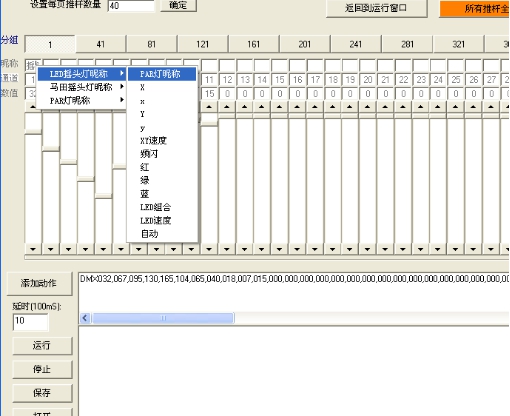Image resolution: width=510 pixels, height=416 pixels.
Task: Click the orange 所有推杆 button
Action: (475, 9)
